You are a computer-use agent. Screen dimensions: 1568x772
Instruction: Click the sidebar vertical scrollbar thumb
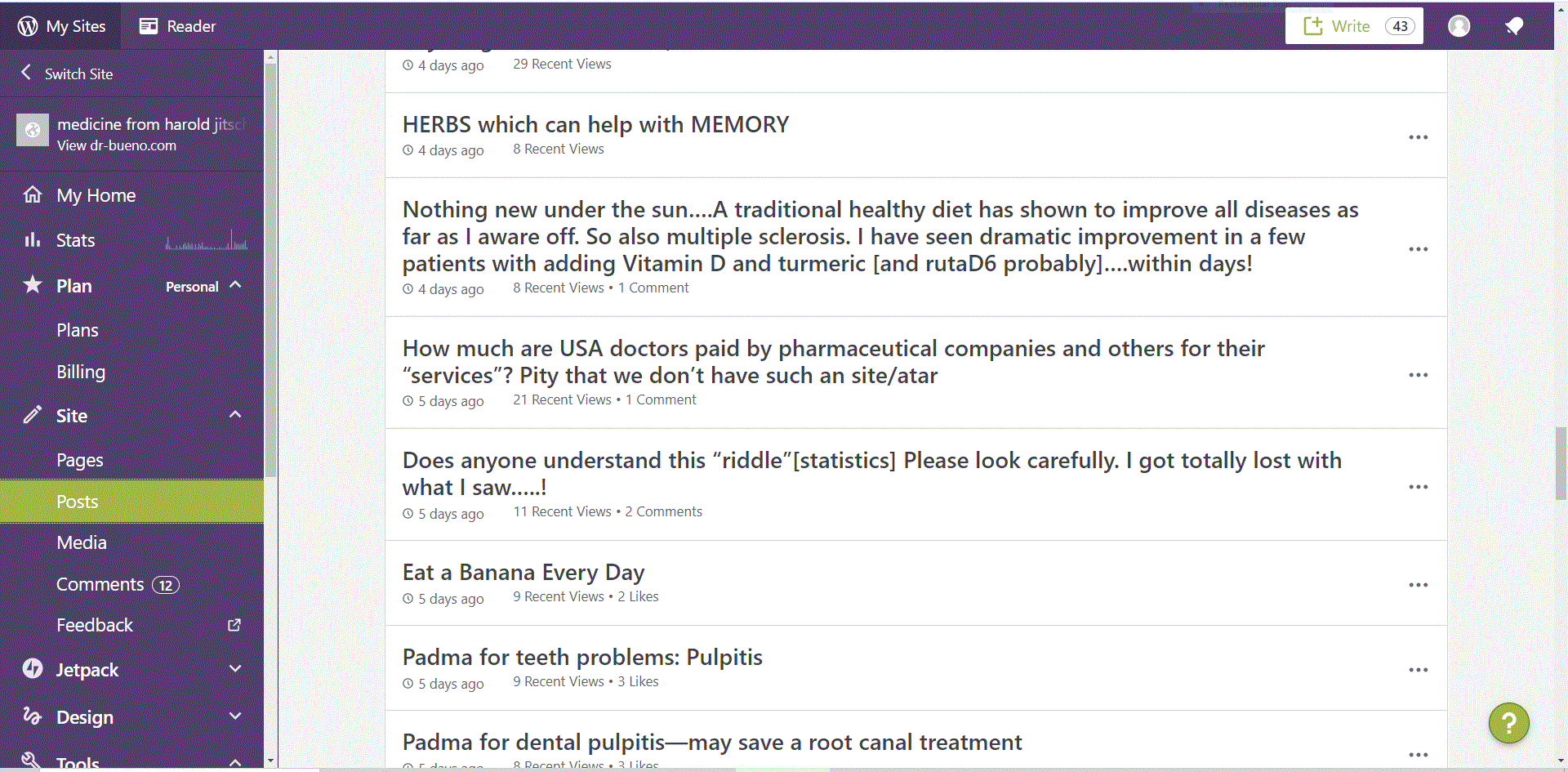(270, 270)
